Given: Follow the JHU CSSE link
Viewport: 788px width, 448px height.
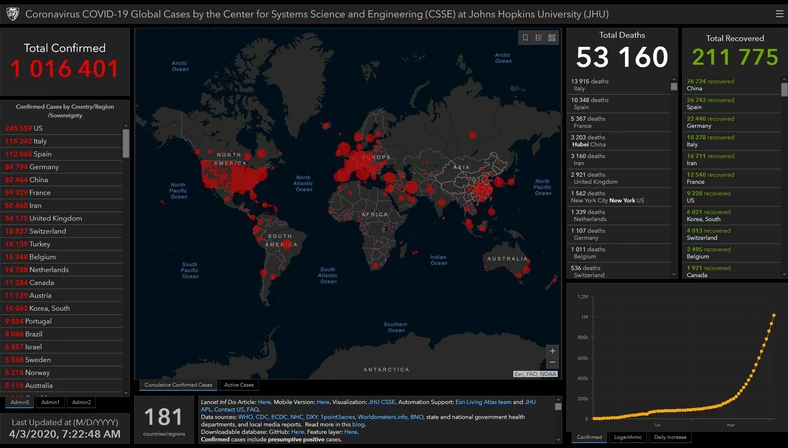Looking at the screenshot, I should (x=382, y=402).
